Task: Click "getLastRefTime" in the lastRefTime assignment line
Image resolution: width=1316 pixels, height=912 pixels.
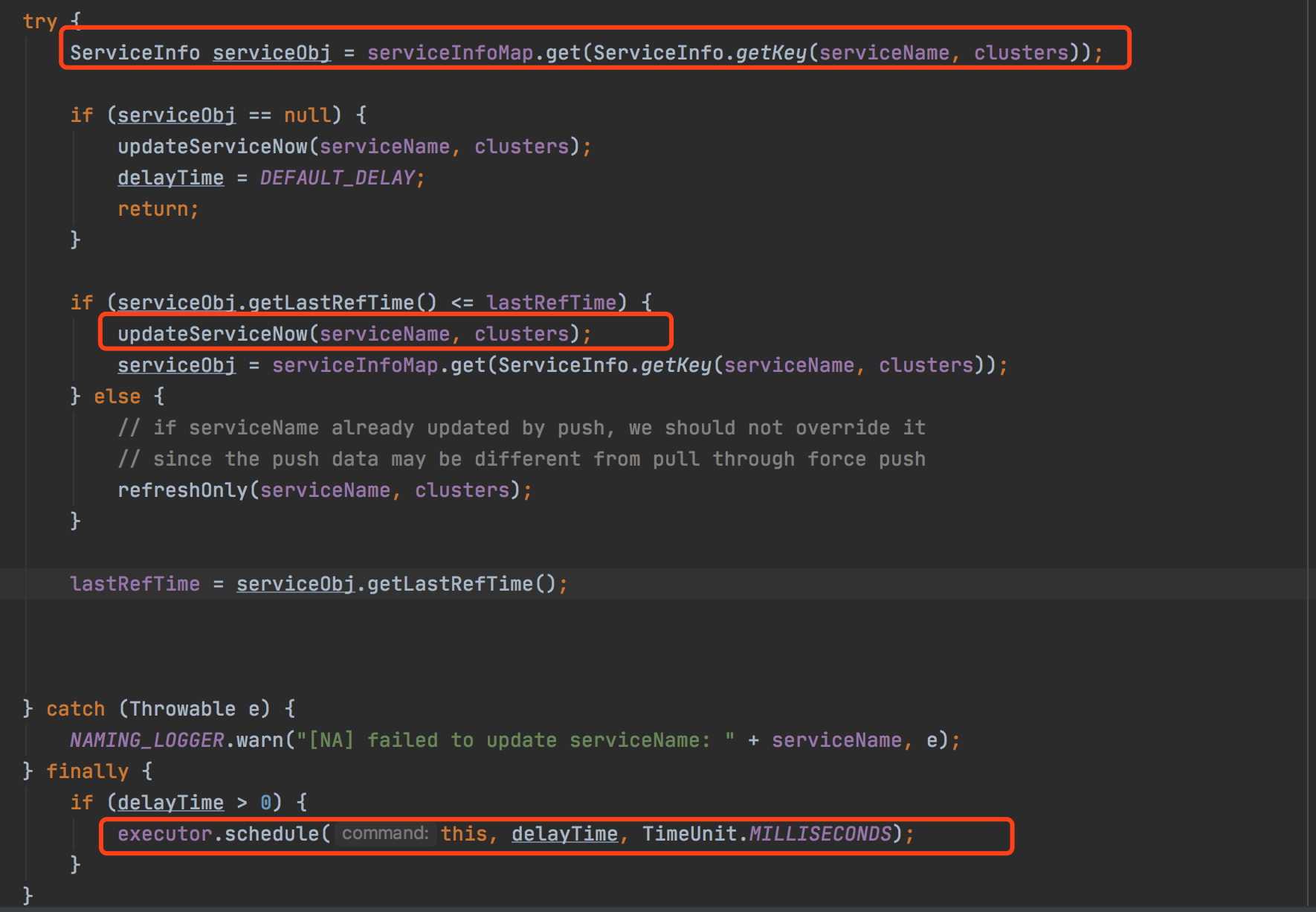Action: pos(450,584)
